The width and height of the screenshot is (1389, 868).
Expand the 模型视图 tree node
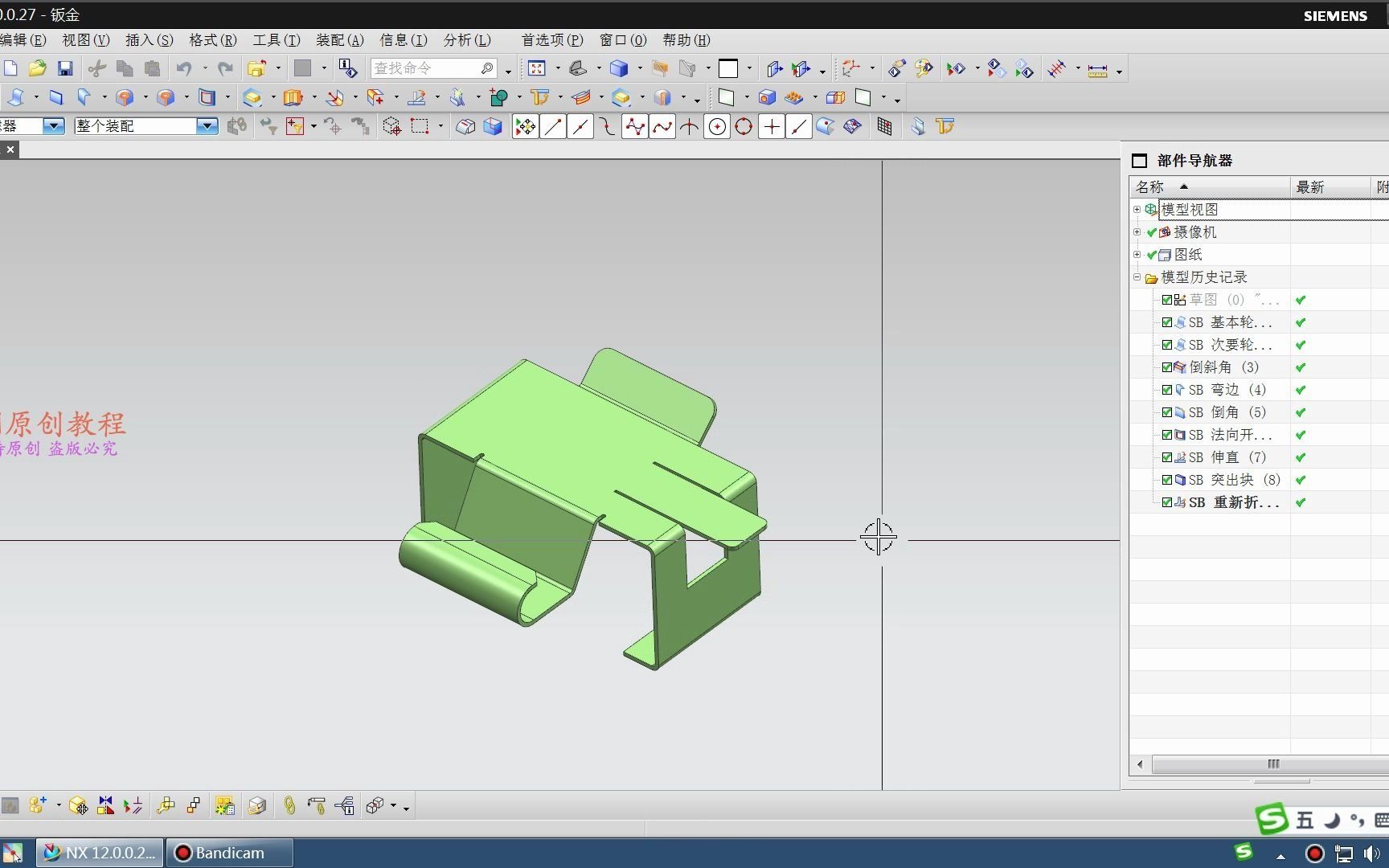(1137, 210)
